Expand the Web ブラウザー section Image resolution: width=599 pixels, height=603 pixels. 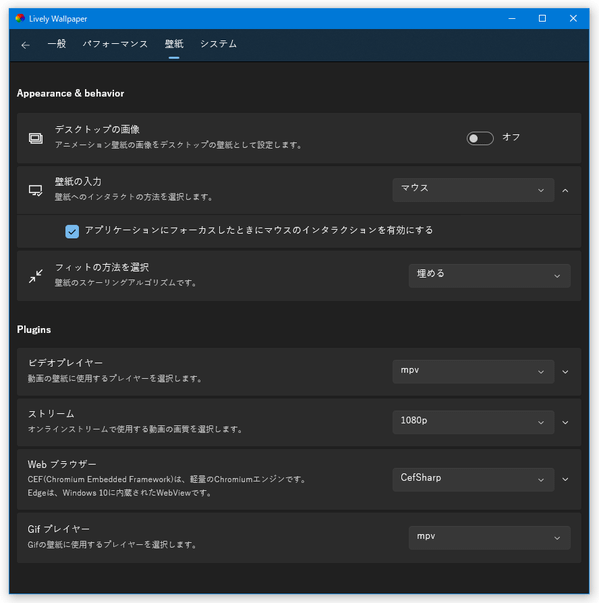565,480
